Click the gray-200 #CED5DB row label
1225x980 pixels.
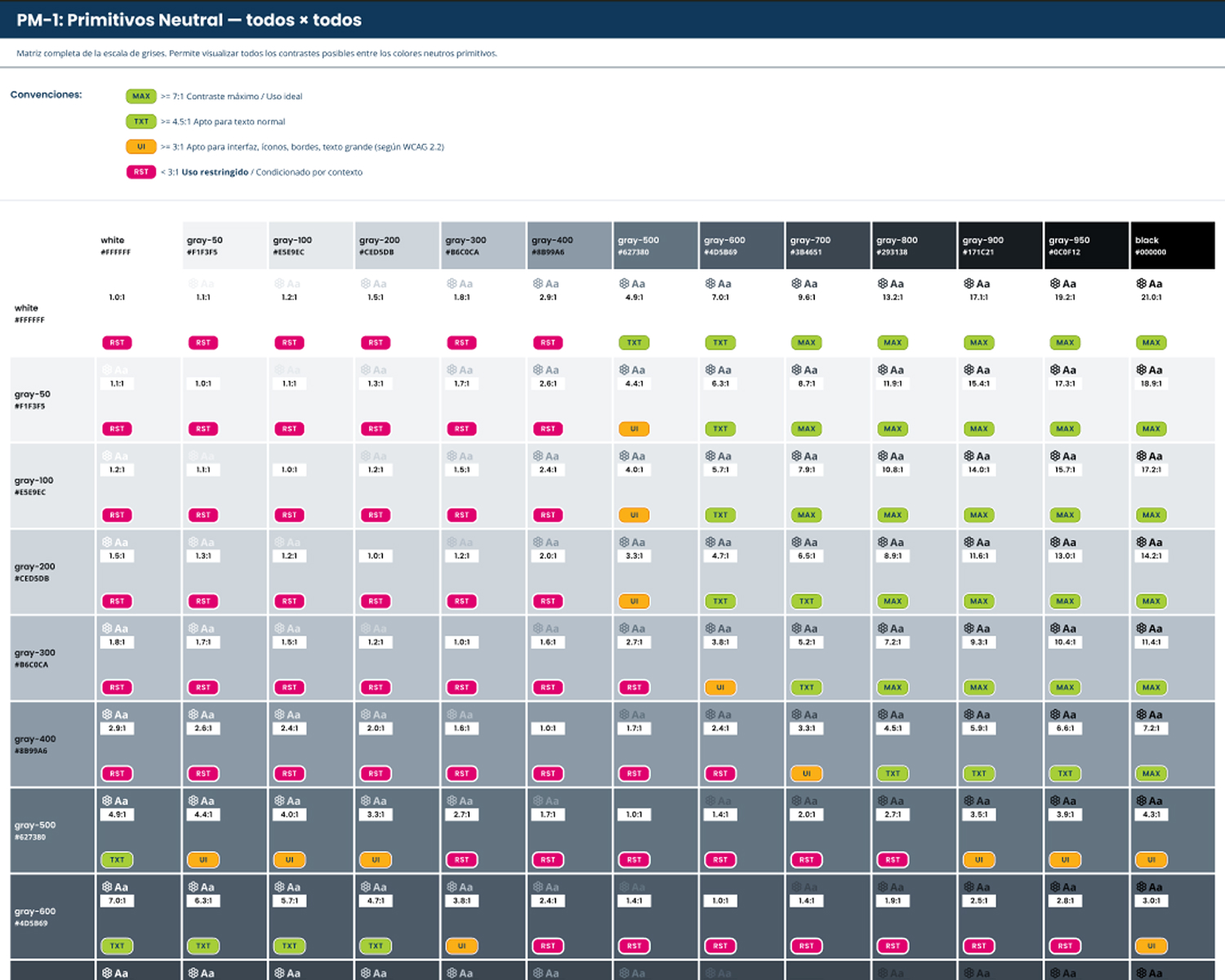(35, 572)
